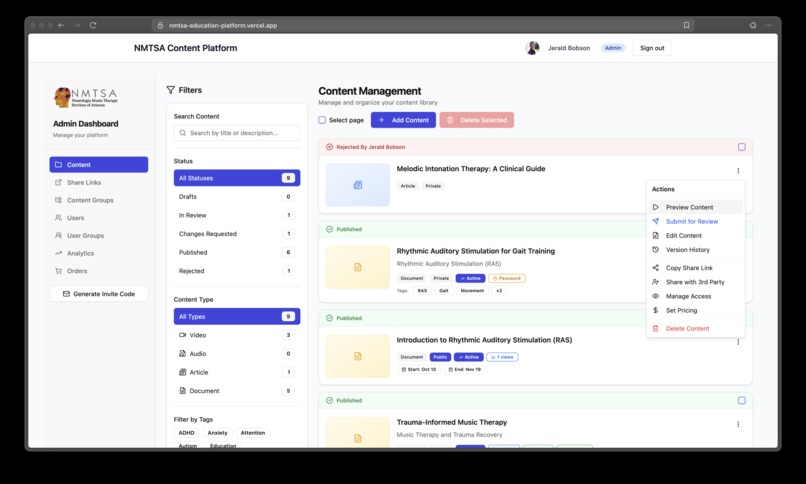This screenshot has width=806, height=484.
Task: Click the Admin role badge
Action: click(x=613, y=48)
